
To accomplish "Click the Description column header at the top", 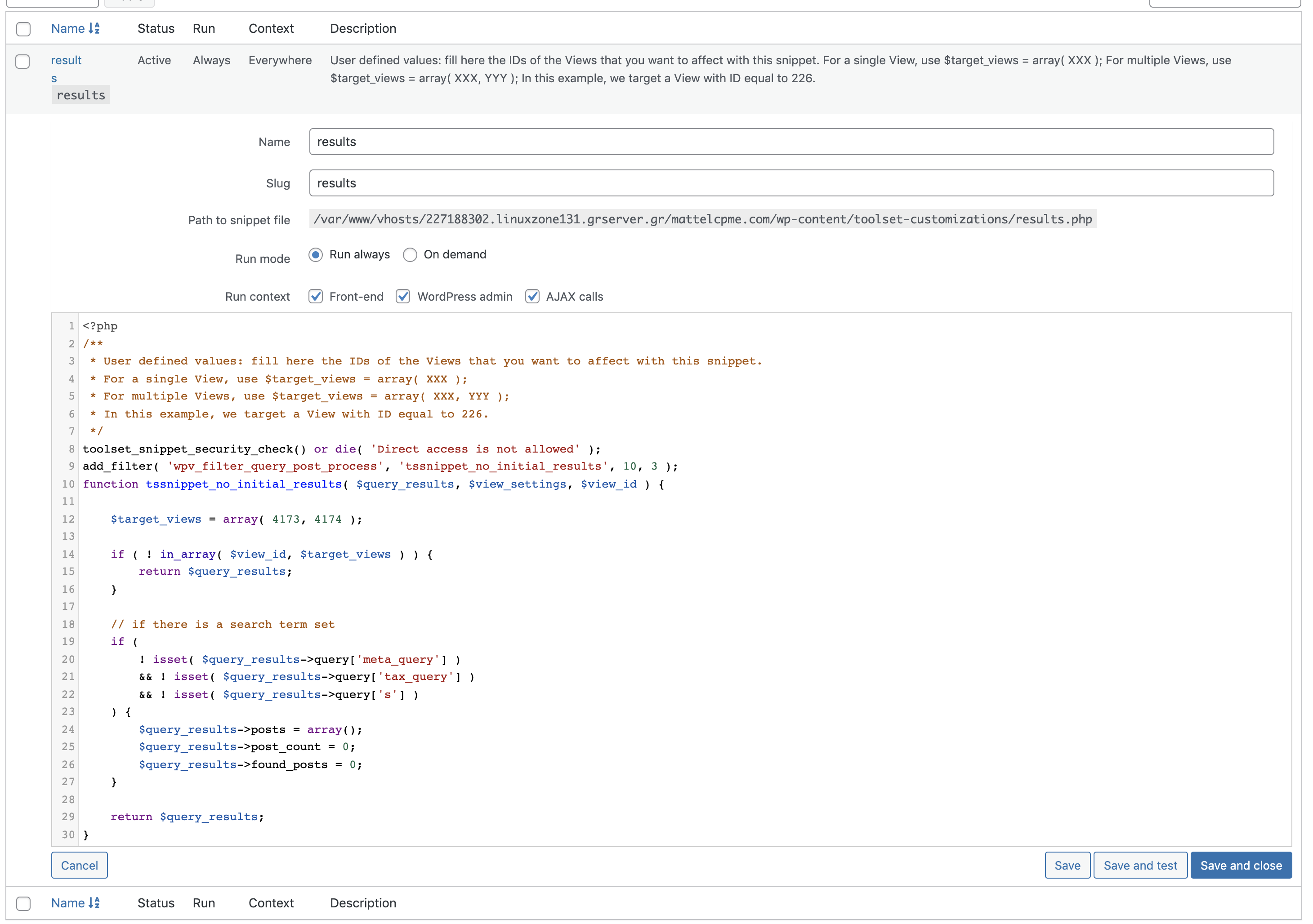I will pyautogui.click(x=362, y=29).
